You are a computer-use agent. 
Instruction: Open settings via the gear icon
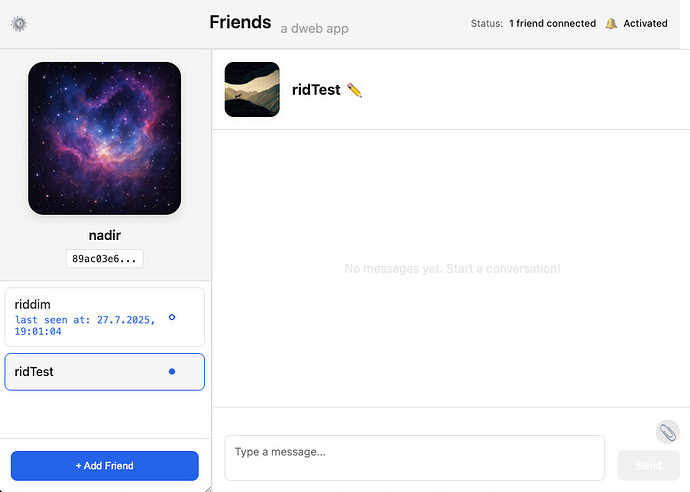[x=19, y=23]
